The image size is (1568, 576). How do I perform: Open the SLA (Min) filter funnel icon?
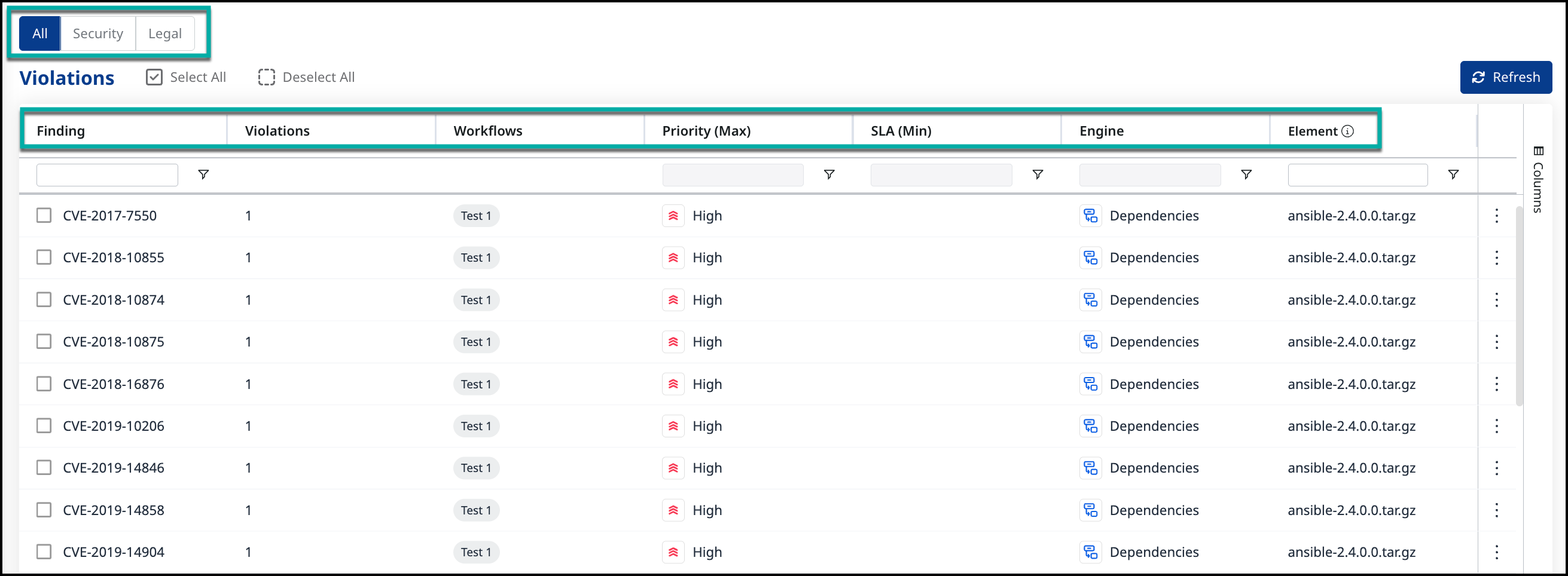click(1037, 174)
